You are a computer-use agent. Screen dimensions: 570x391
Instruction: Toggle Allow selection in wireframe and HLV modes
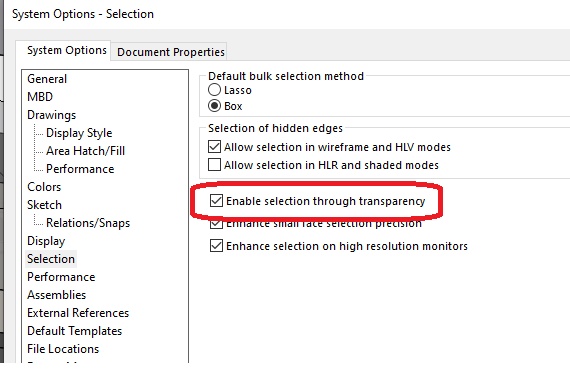[x=214, y=147]
